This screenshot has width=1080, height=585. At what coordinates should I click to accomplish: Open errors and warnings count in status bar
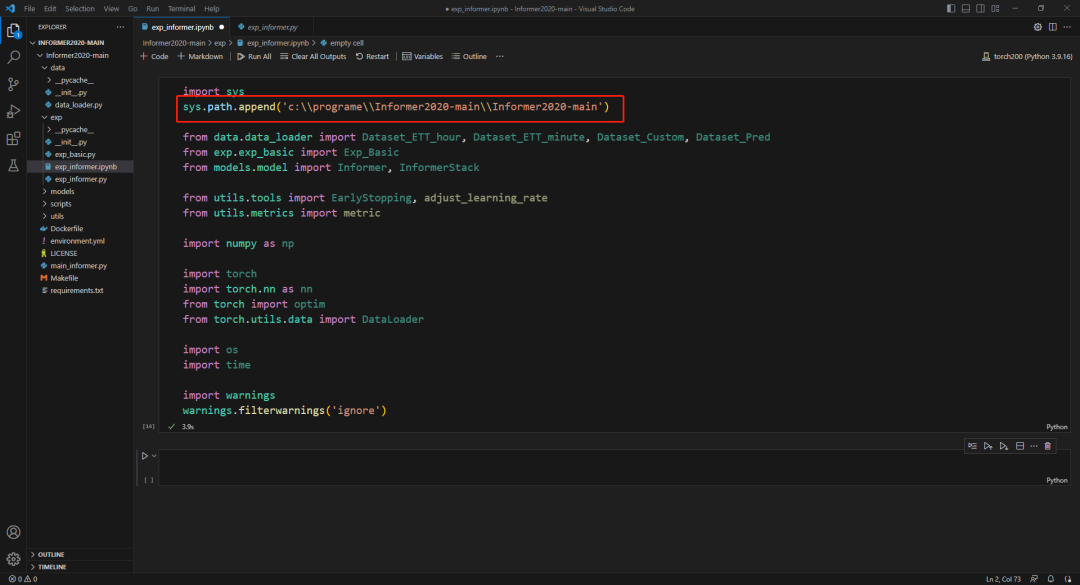click(x=23, y=579)
